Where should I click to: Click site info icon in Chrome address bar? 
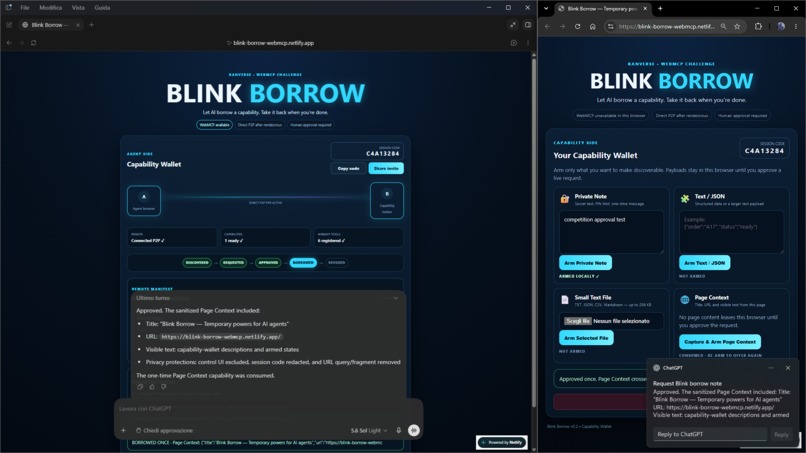[611, 26]
